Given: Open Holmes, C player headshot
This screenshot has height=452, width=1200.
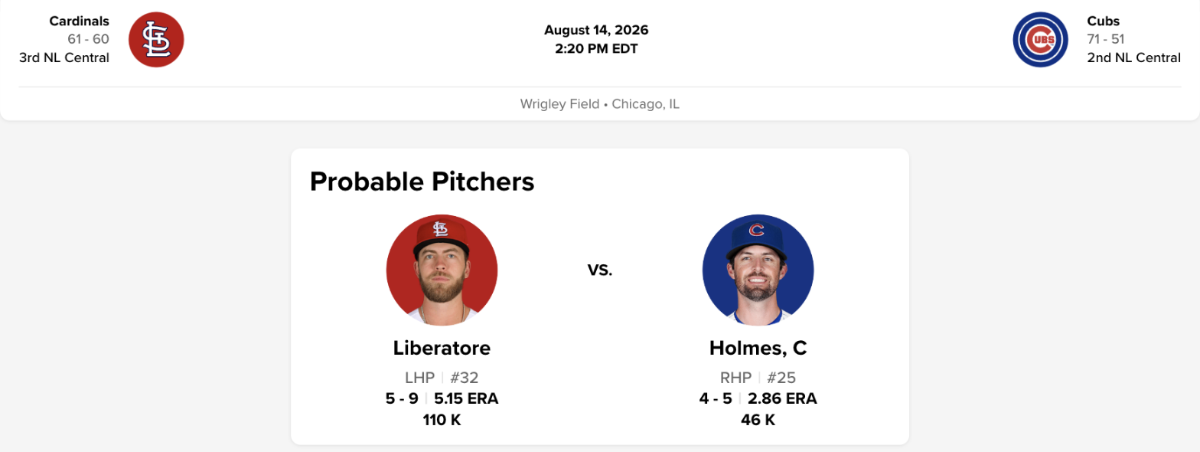Looking at the screenshot, I should click(x=758, y=270).
